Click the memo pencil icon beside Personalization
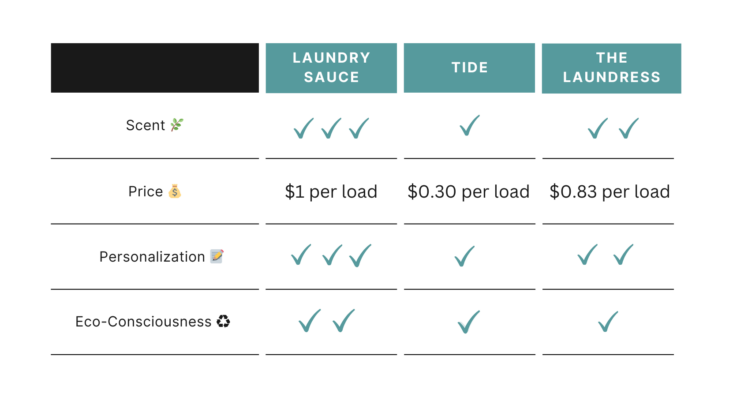This screenshot has width=733, height=420. (217, 256)
